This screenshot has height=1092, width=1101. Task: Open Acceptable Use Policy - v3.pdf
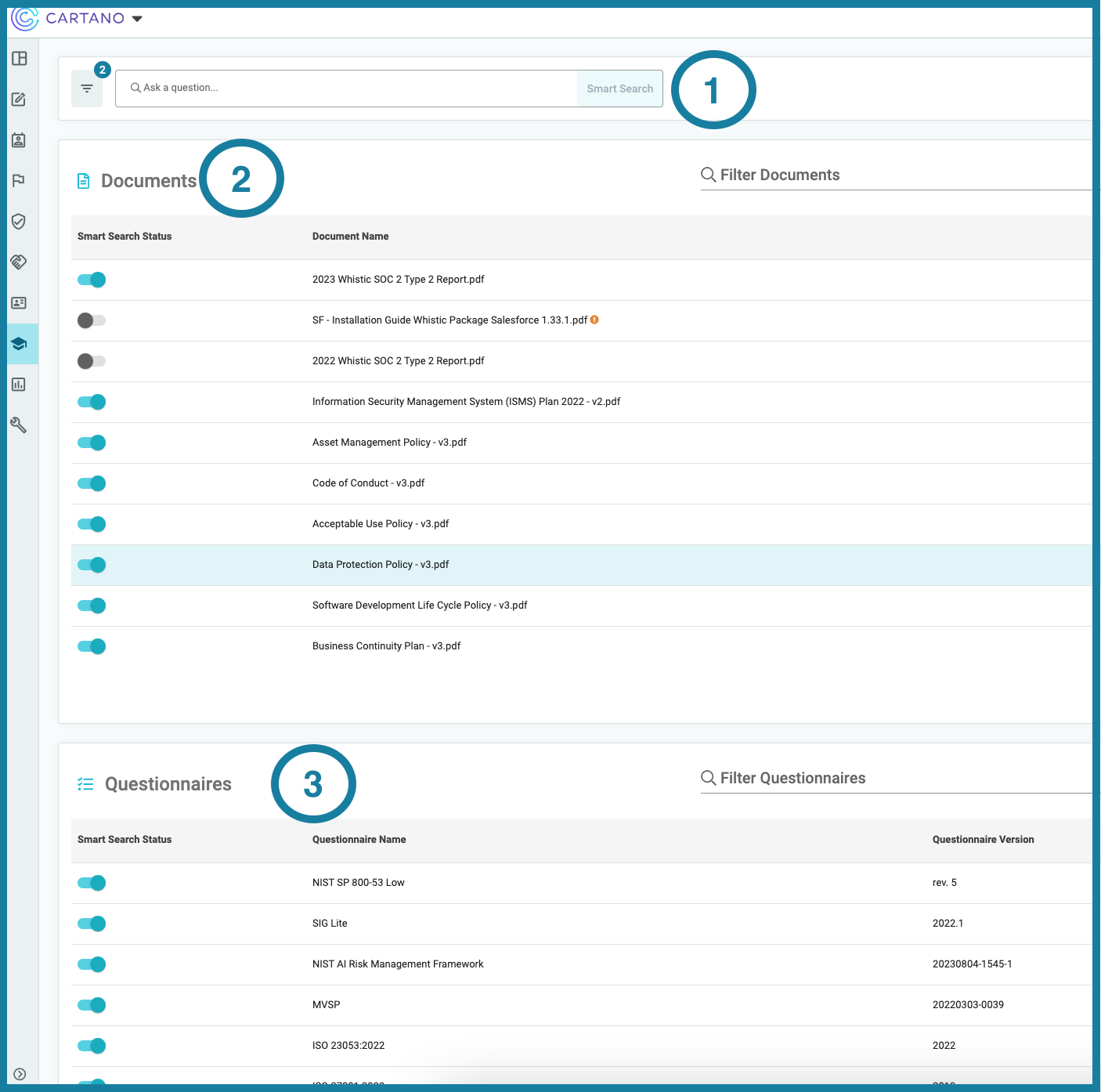click(x=381, y=524)
